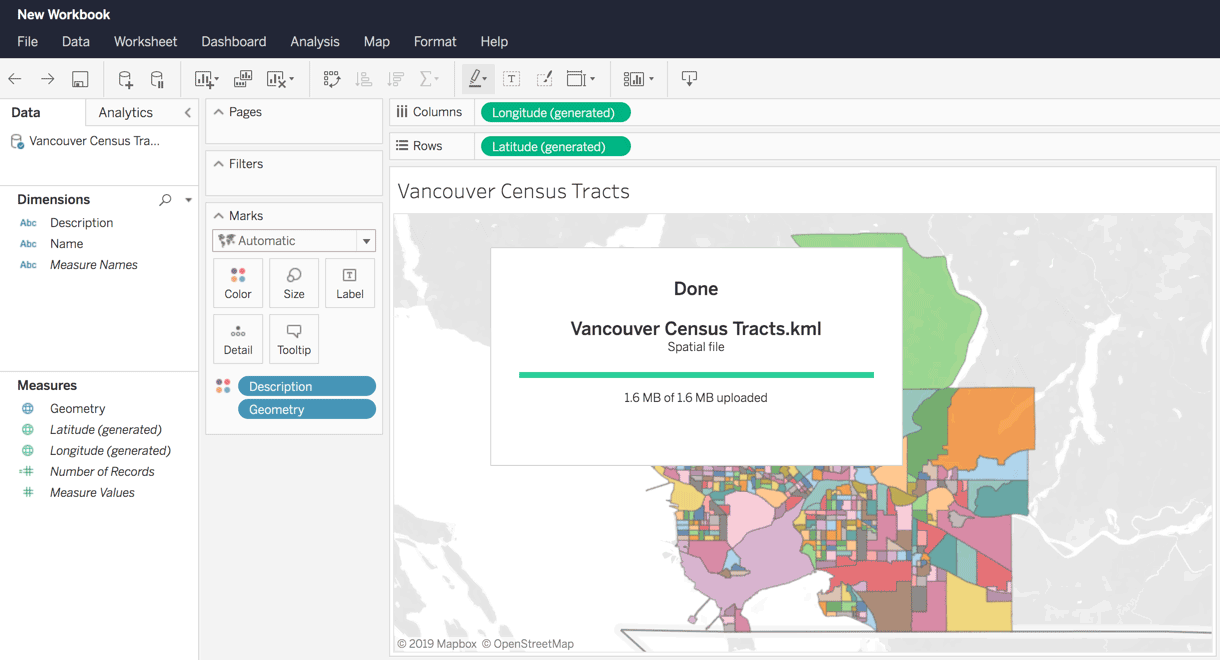Collapse the Filters shelf chevron
Viewport: 1220px width, 660px height.
click(x=219, y=164)
